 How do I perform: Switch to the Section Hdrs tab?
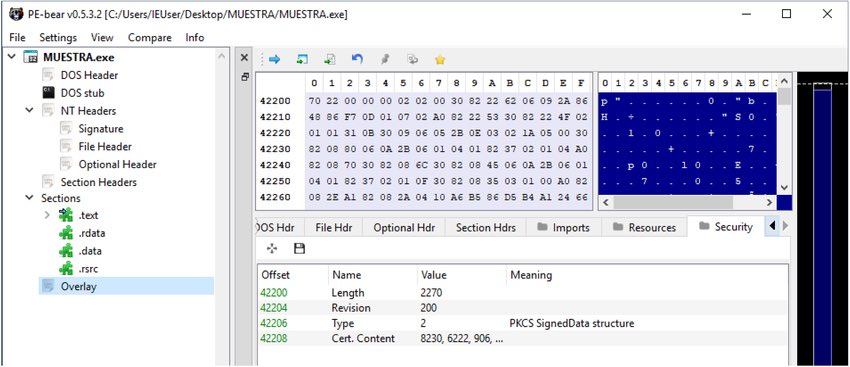(x=486, y=228)
